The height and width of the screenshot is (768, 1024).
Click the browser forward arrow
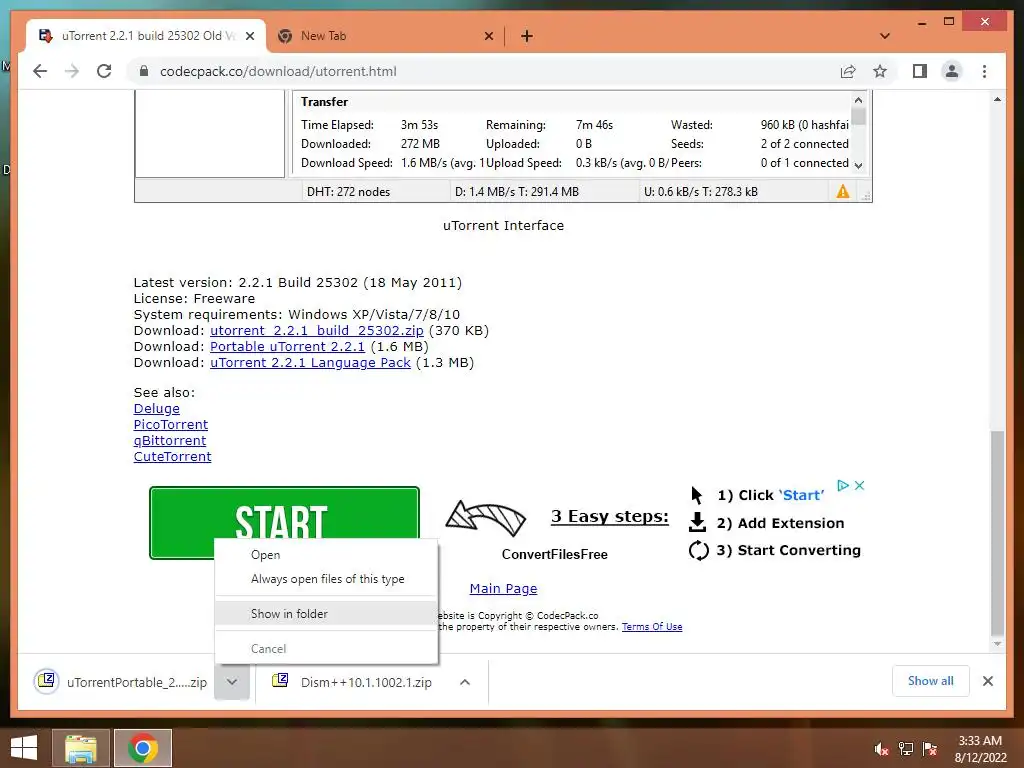72,71
